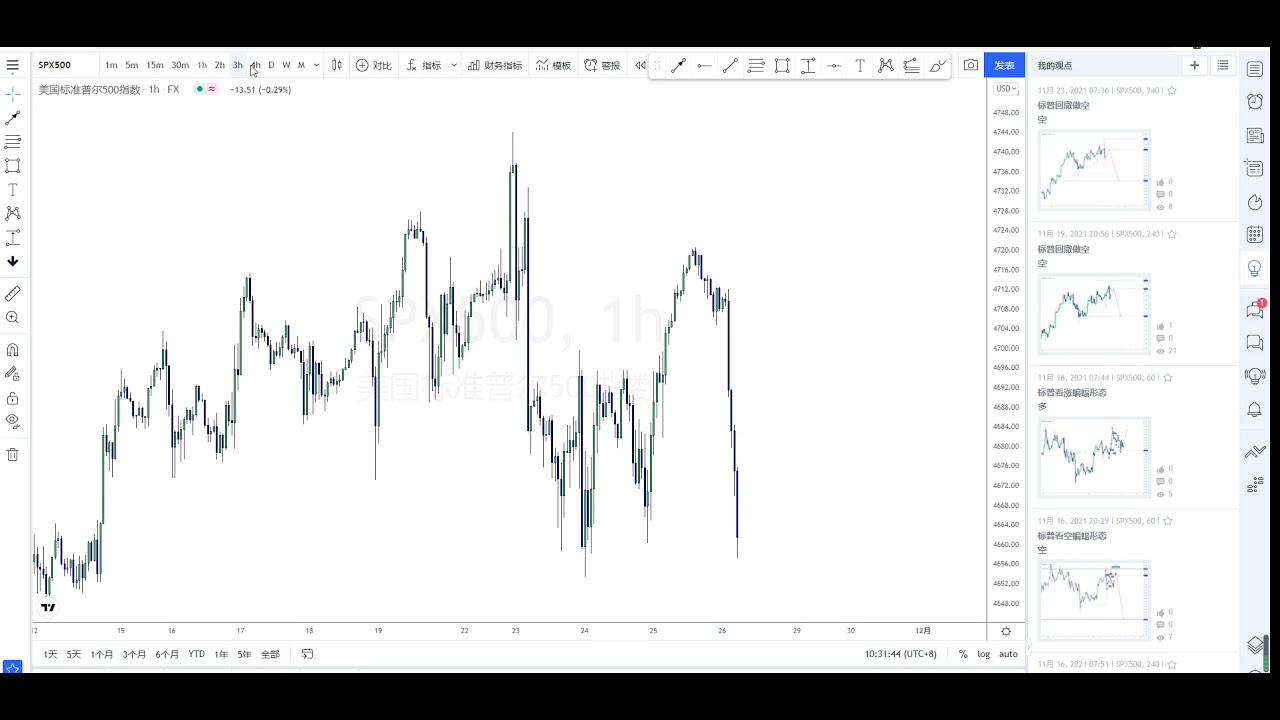The width and height of the screenshot is (1280, 720).
Task: Open timezone menu at 10:31:44 (UTC+8)
Action: [x=901, y=654]
